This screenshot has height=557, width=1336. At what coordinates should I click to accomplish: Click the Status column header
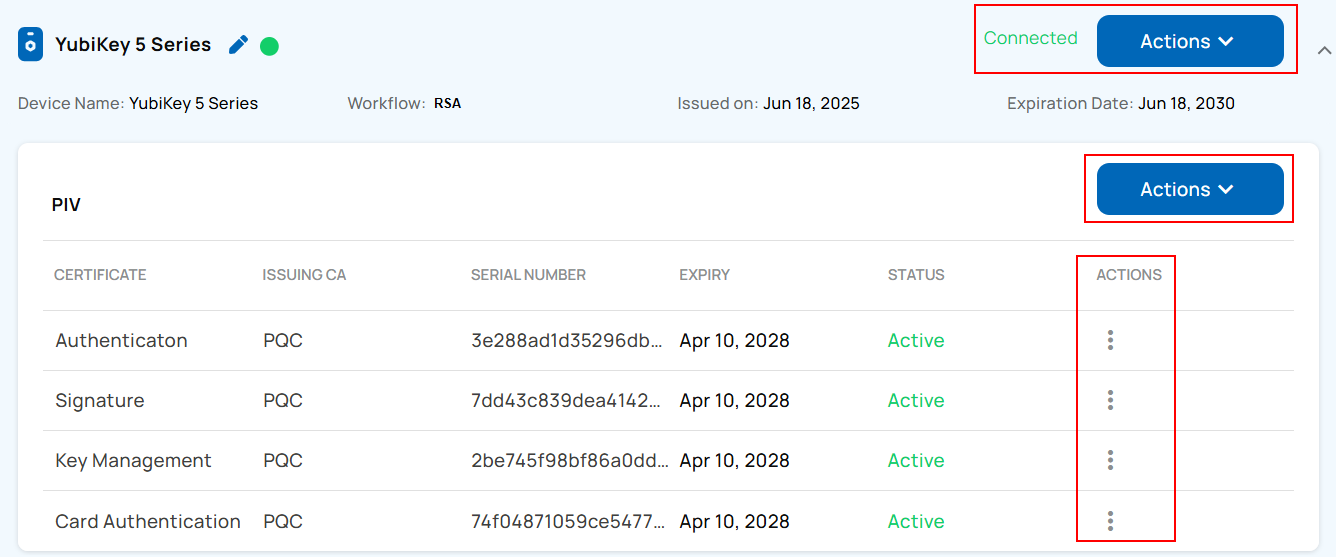[916, 275]
